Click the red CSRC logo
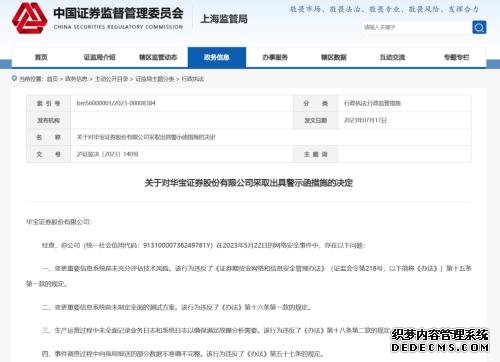This screenshot has width=500, height=362. tap(29, 18)
